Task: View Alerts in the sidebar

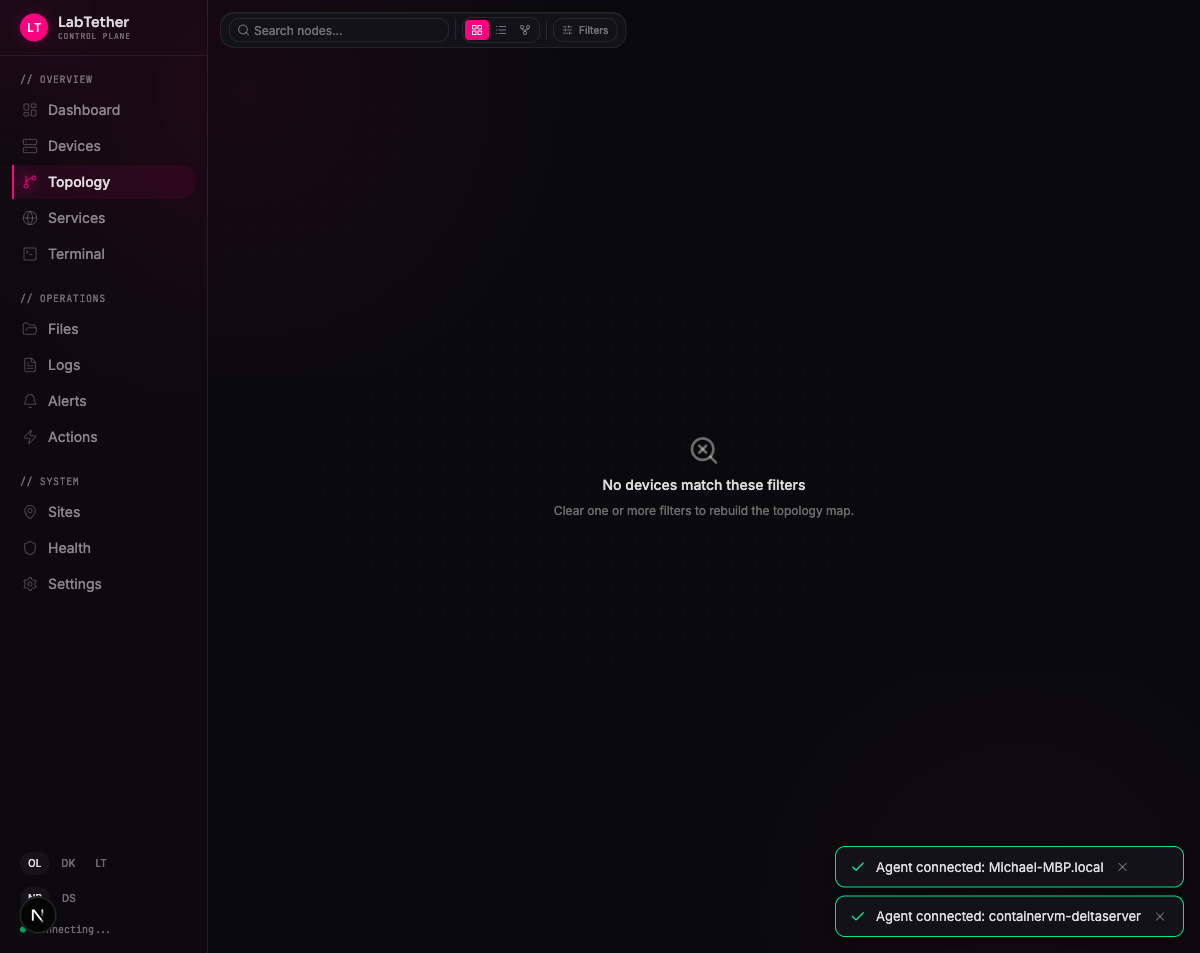Action: click(102, 401)
